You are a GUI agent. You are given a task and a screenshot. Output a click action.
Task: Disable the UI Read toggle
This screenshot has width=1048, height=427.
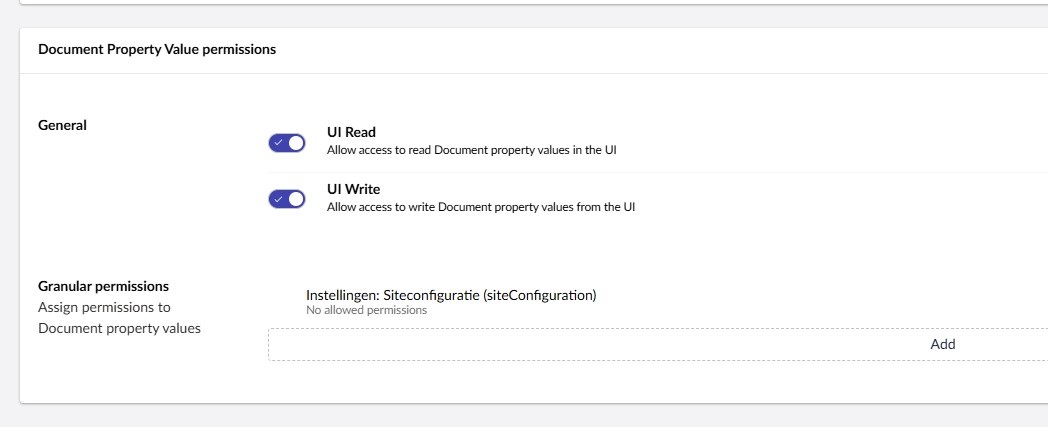pos(286,143)
